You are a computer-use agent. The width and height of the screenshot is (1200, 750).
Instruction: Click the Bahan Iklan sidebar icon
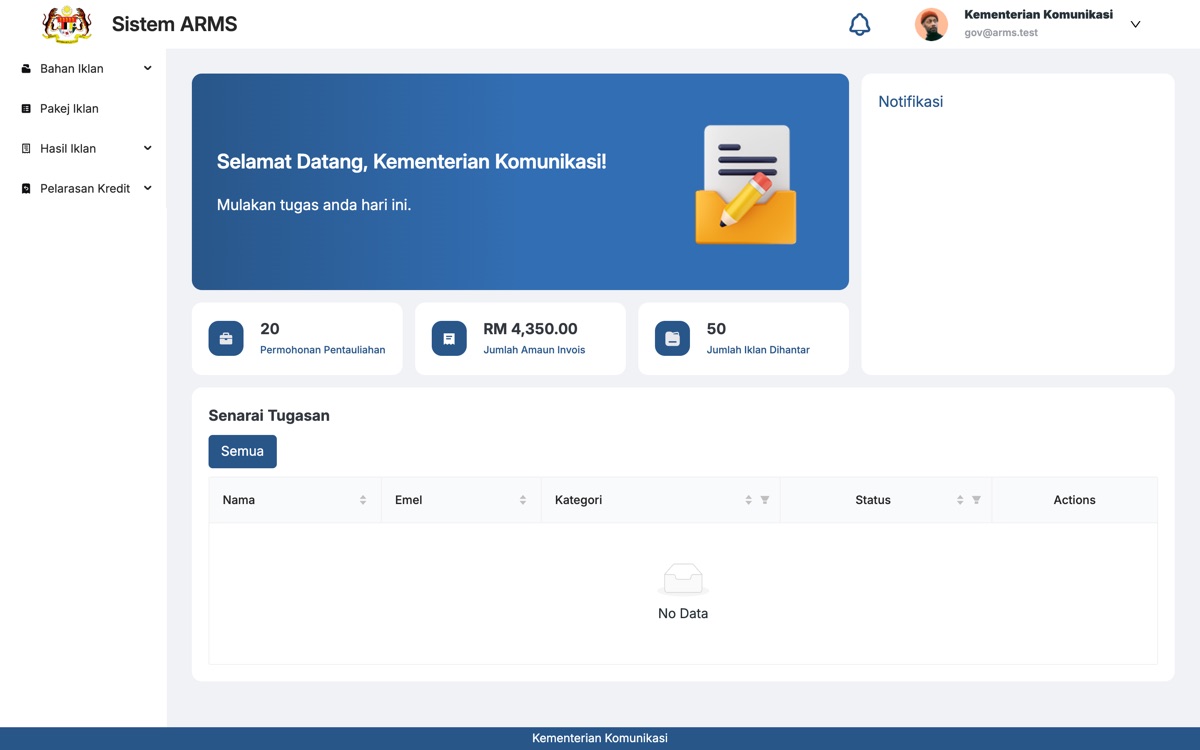pyautogui.click(x=26, y=69)
